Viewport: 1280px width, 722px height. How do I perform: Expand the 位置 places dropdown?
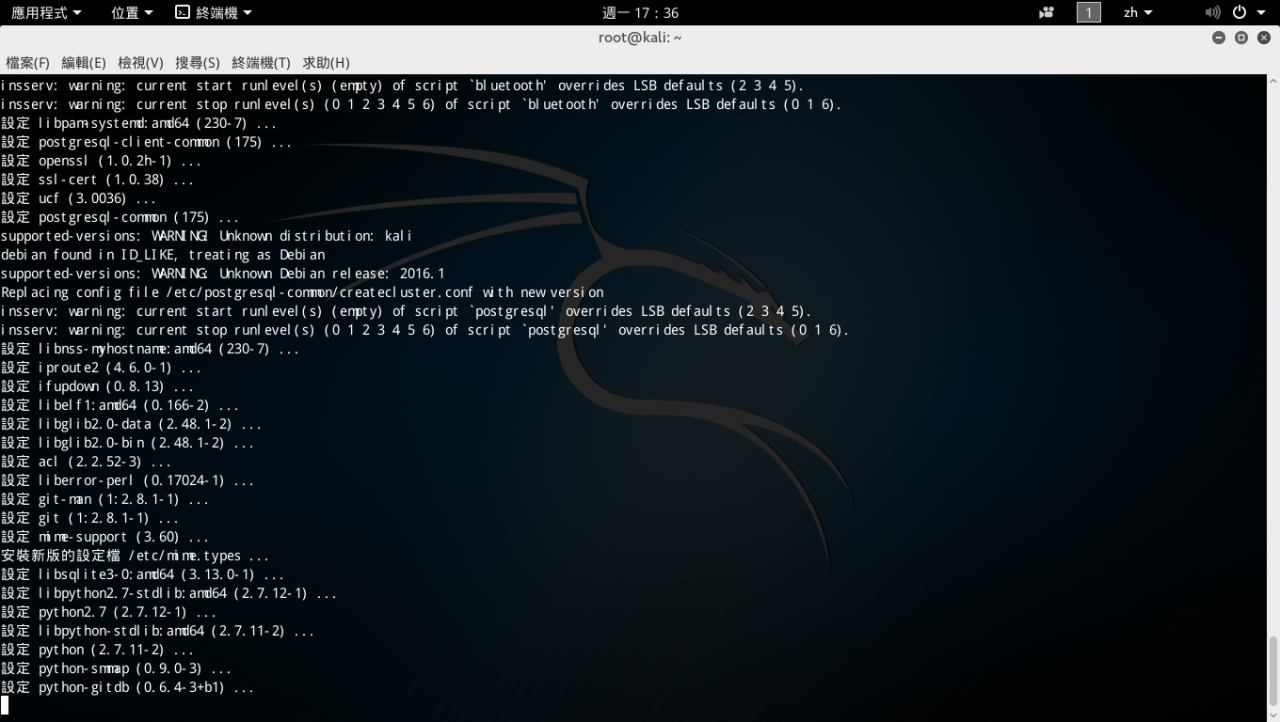[x=132, y=13]
